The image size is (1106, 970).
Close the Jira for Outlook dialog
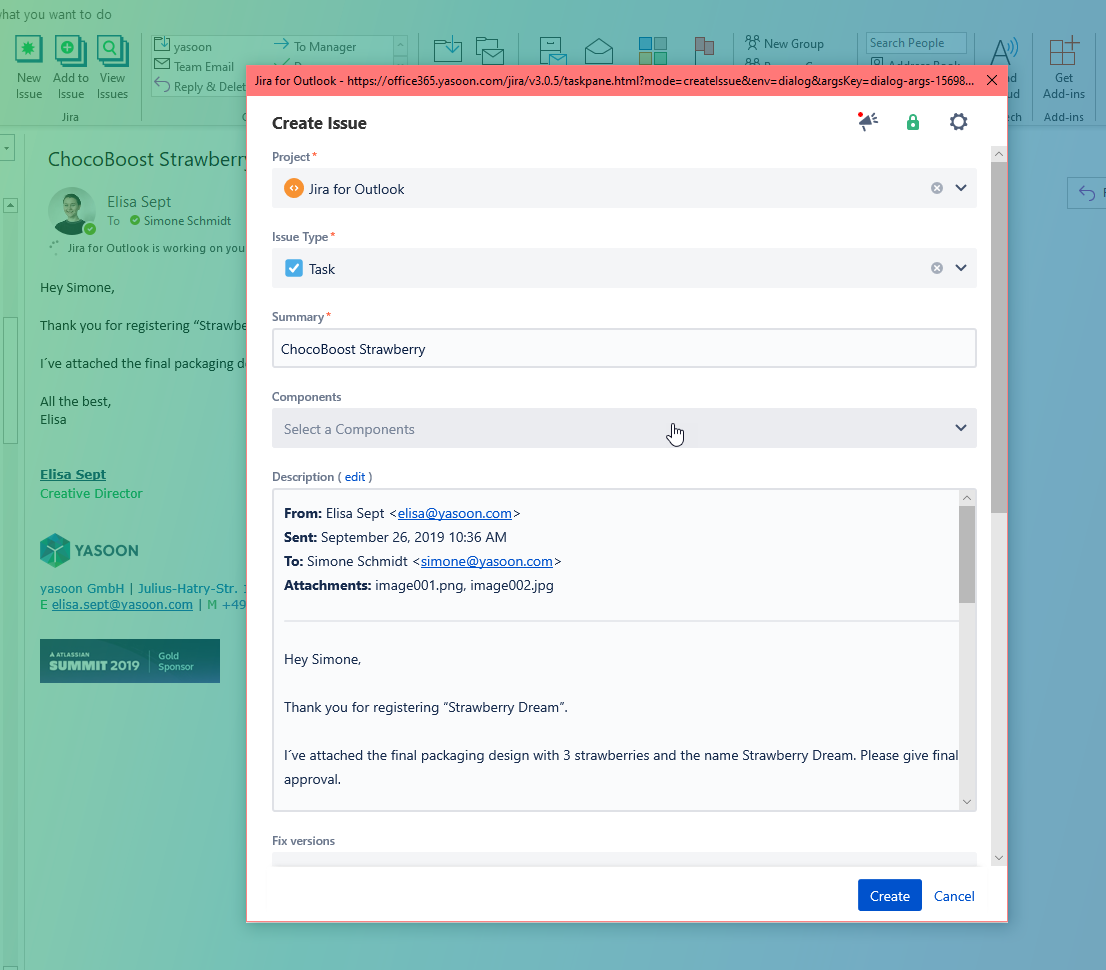tap(991, 80)
